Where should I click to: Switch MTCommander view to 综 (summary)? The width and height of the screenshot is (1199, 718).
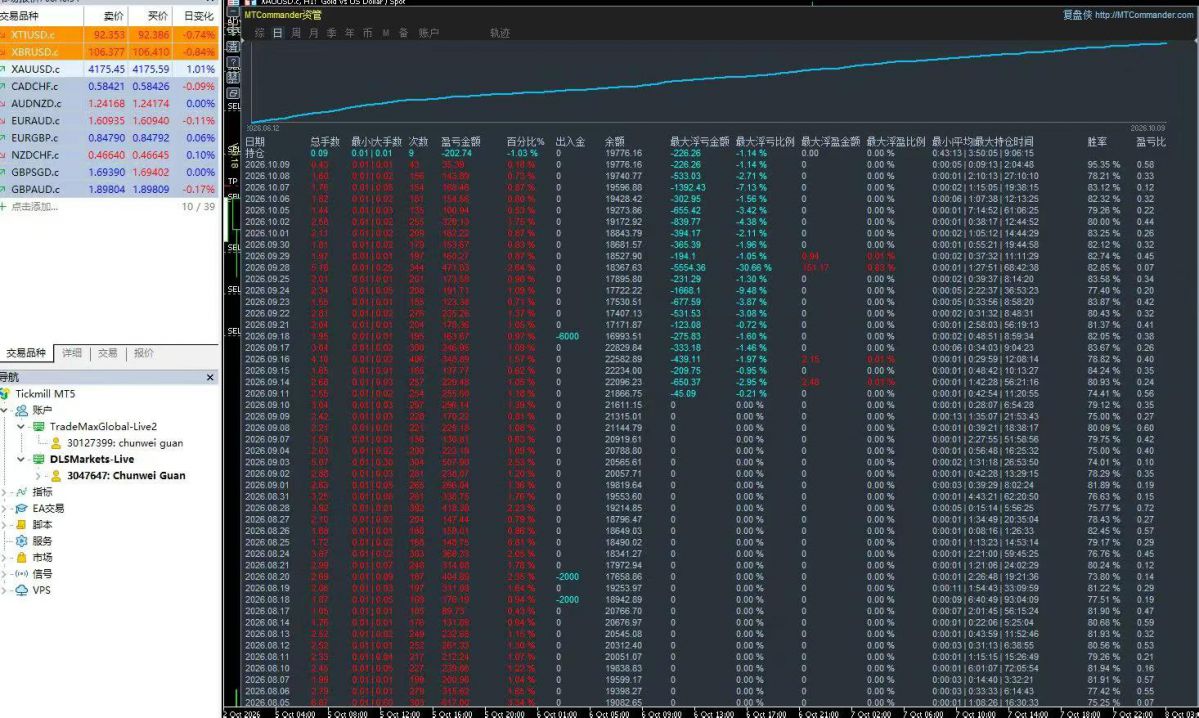(260, 33)
